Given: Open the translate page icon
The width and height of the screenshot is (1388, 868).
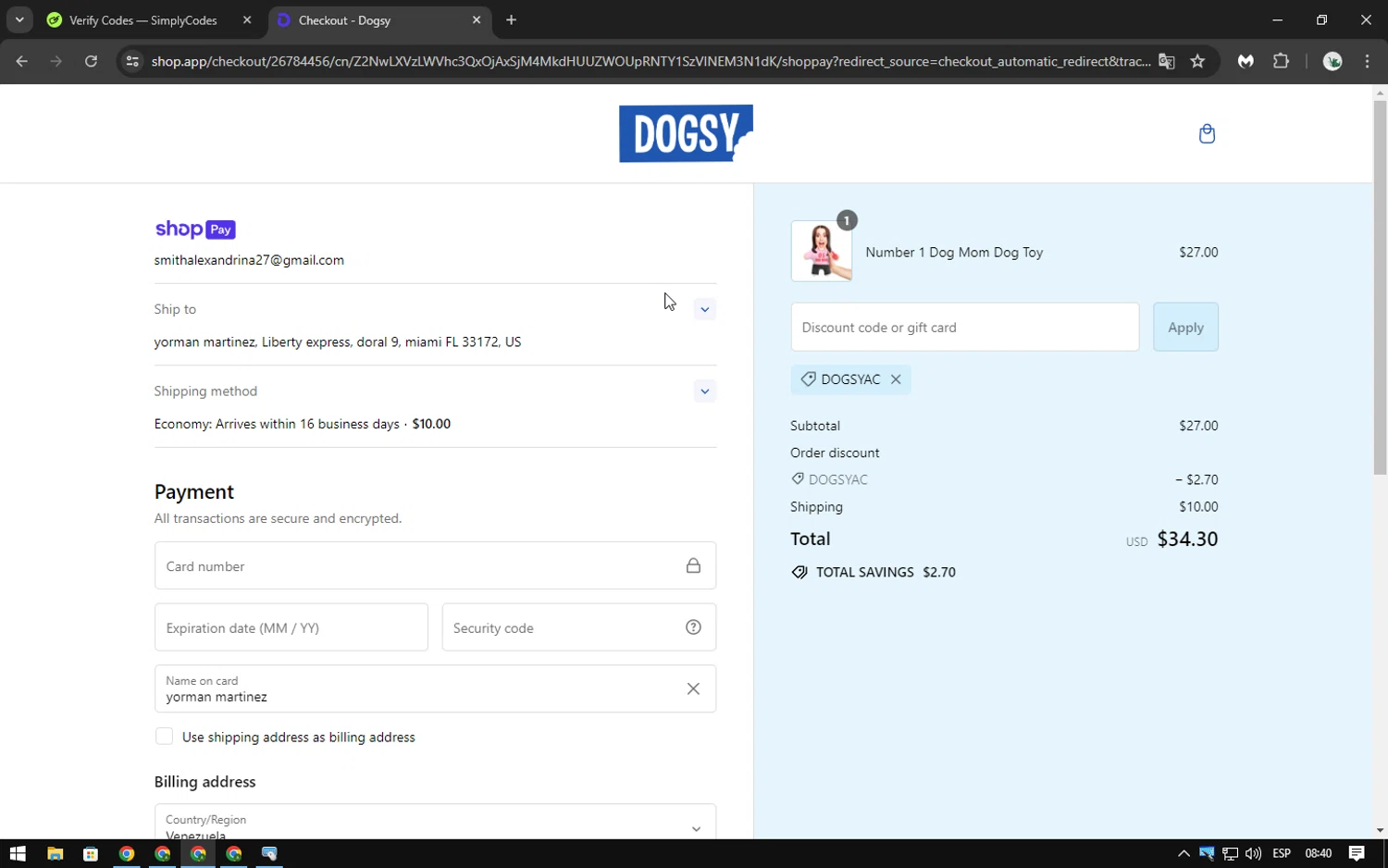Looking at the screenshot, I should click(1167, 61).
